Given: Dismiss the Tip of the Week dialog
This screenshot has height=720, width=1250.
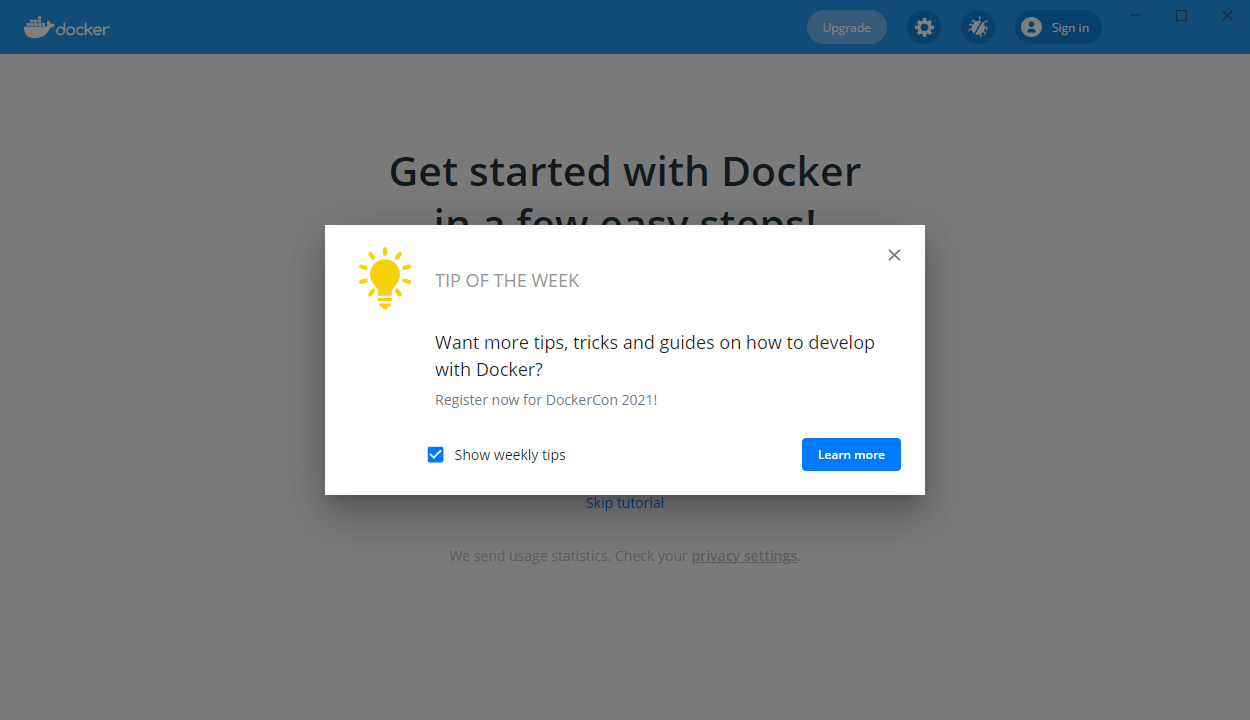Looking at the screenshot, I should tap(894, 255).
